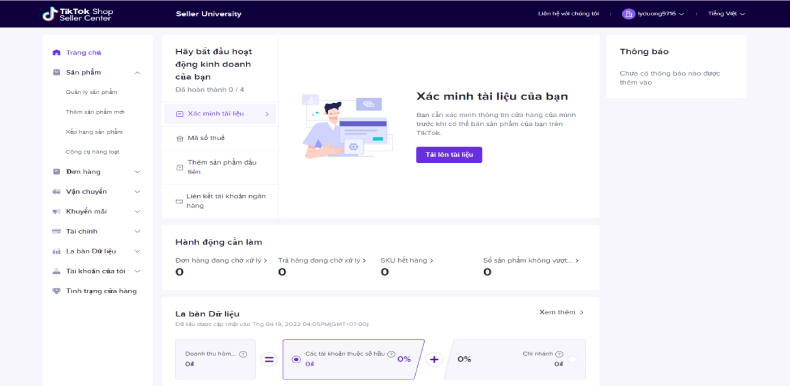
Task: Select the Xác minh tài liệu step
Action: (220, 114)
